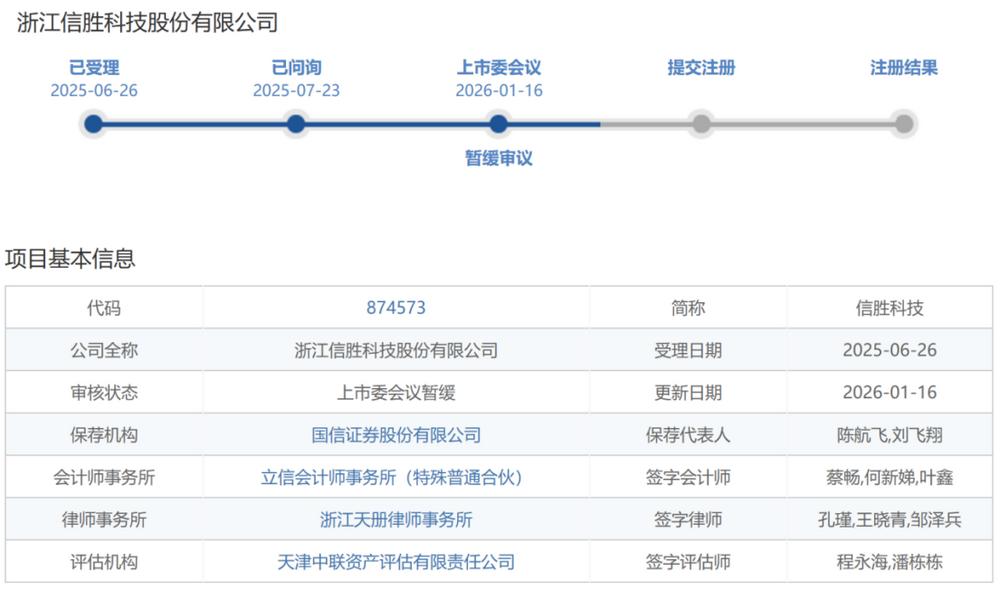This screenshot has height=599, width=1000.
Task: Click the 已问询 stage node on the timeline
Action: coord(295,123)
